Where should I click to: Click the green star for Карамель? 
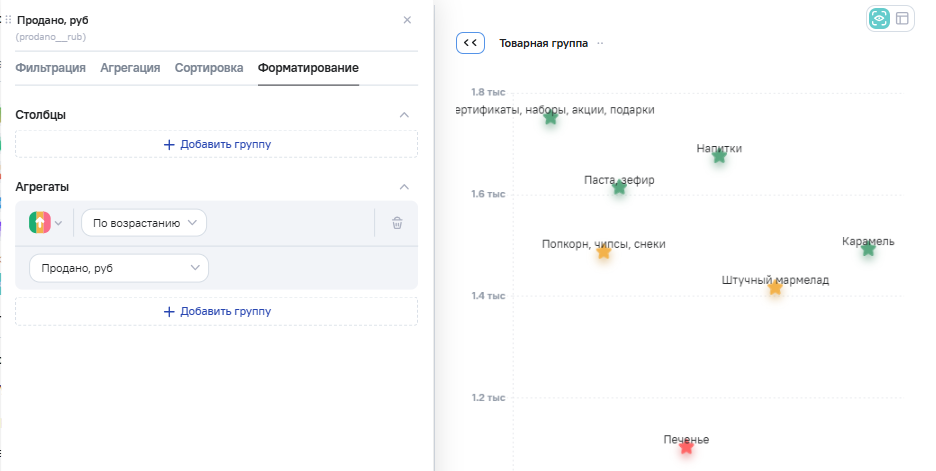click(868, 249)
